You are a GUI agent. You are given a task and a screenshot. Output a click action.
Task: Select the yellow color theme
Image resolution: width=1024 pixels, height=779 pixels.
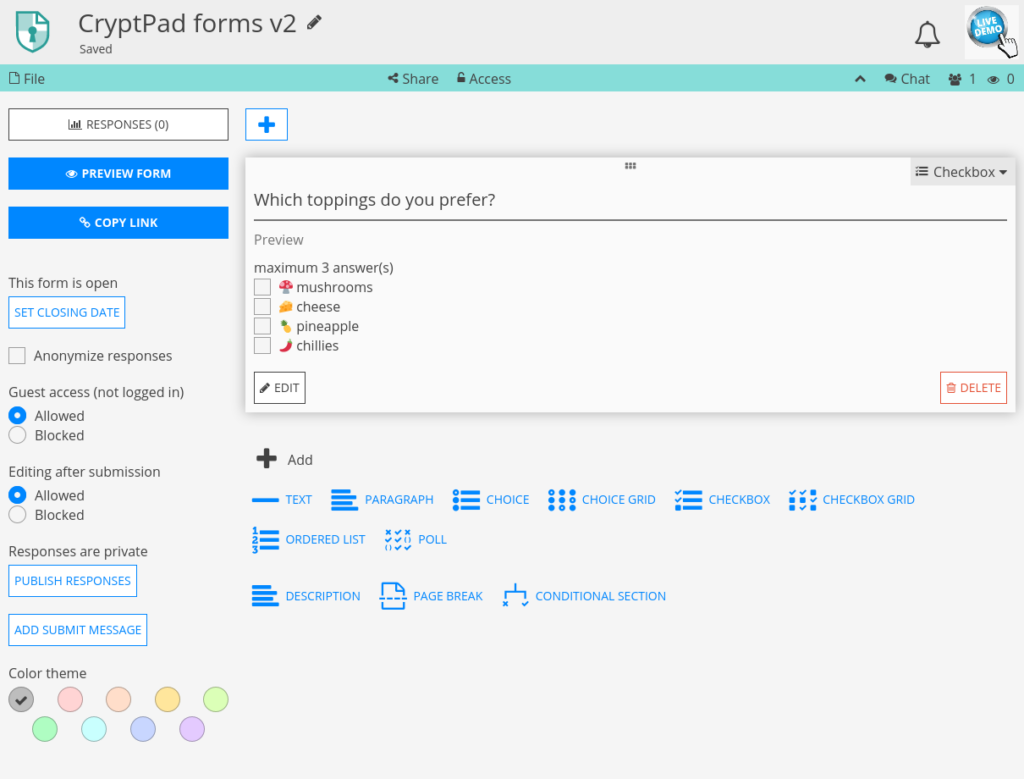pyautogui.click(x=167, y=699)
